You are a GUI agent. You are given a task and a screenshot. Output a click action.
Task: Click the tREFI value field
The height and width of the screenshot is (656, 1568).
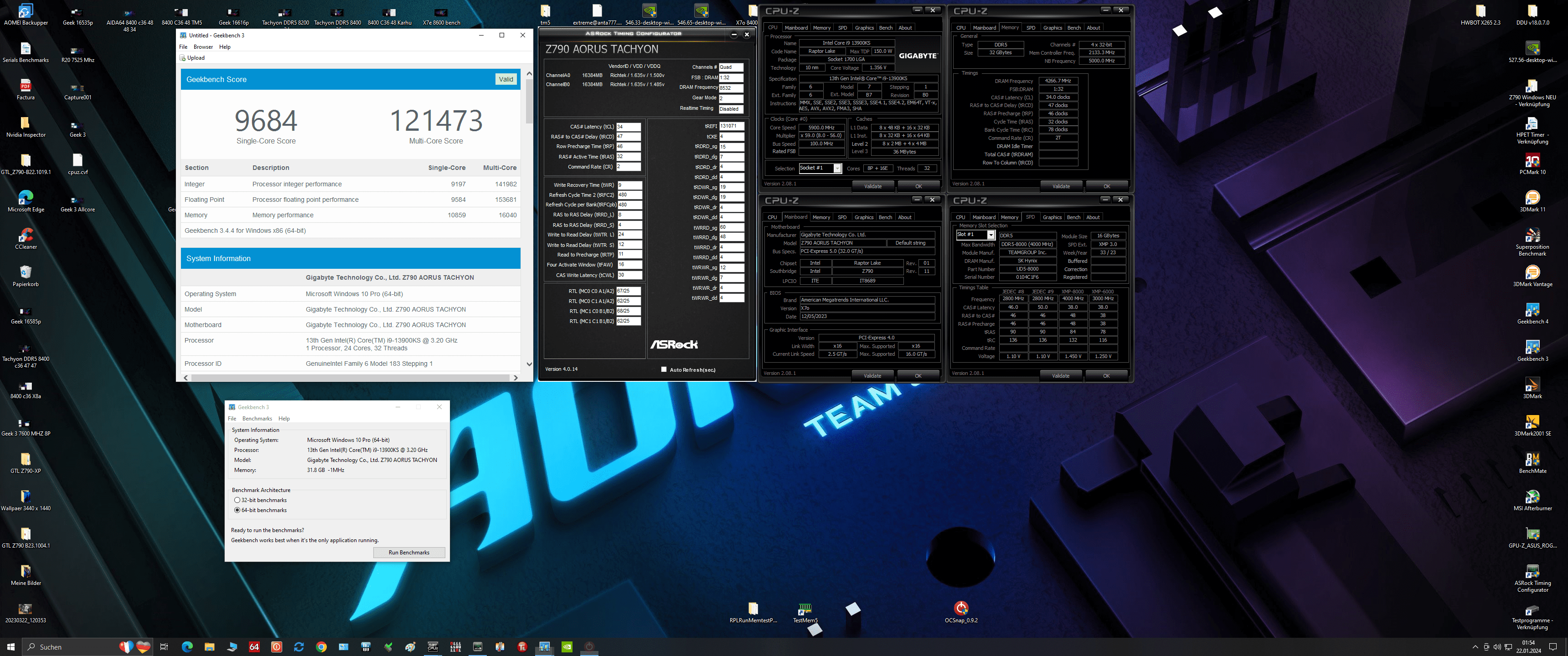coord(732,126)
